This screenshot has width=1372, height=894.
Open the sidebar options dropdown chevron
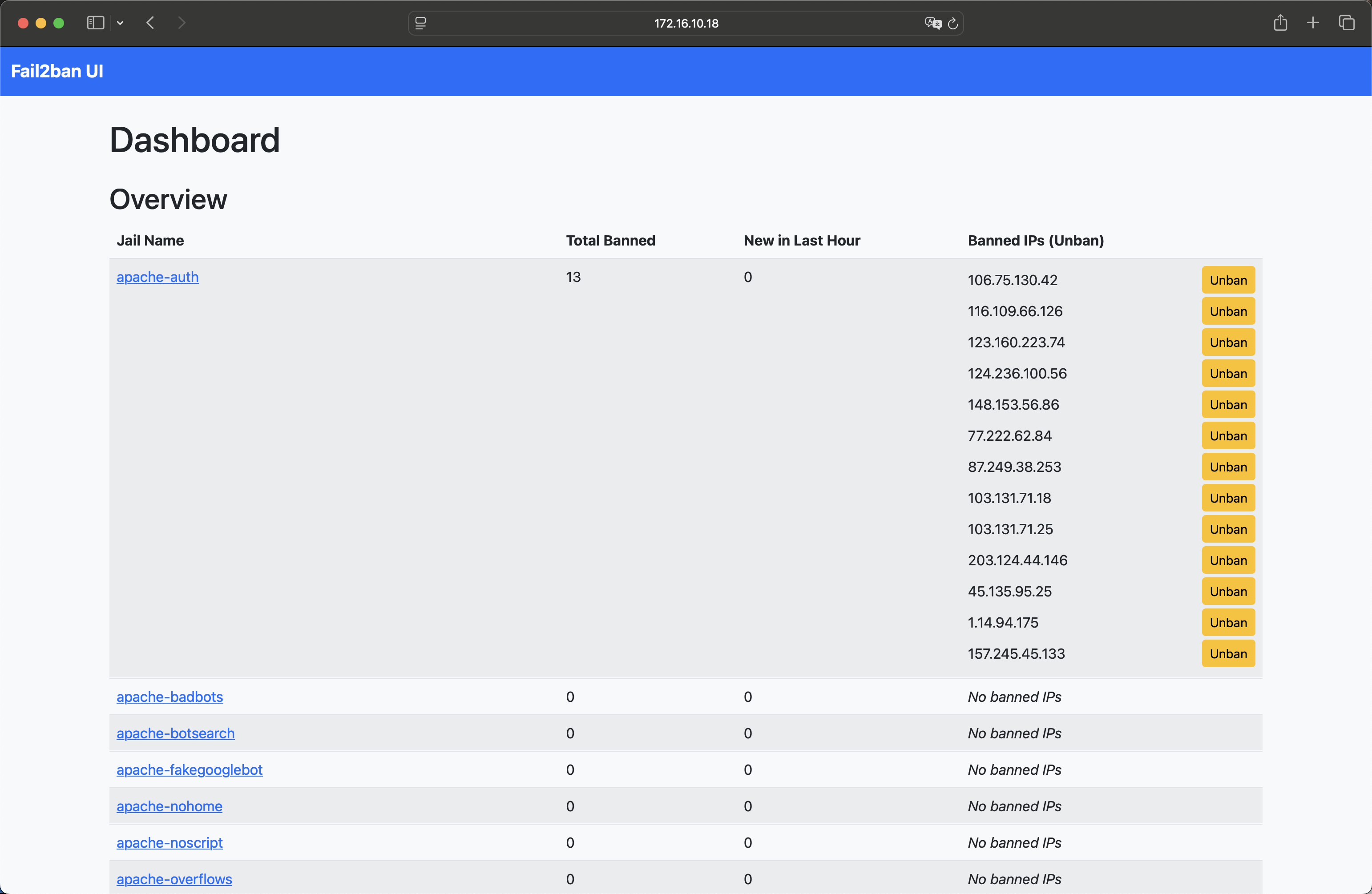click(x=120, y=23)
